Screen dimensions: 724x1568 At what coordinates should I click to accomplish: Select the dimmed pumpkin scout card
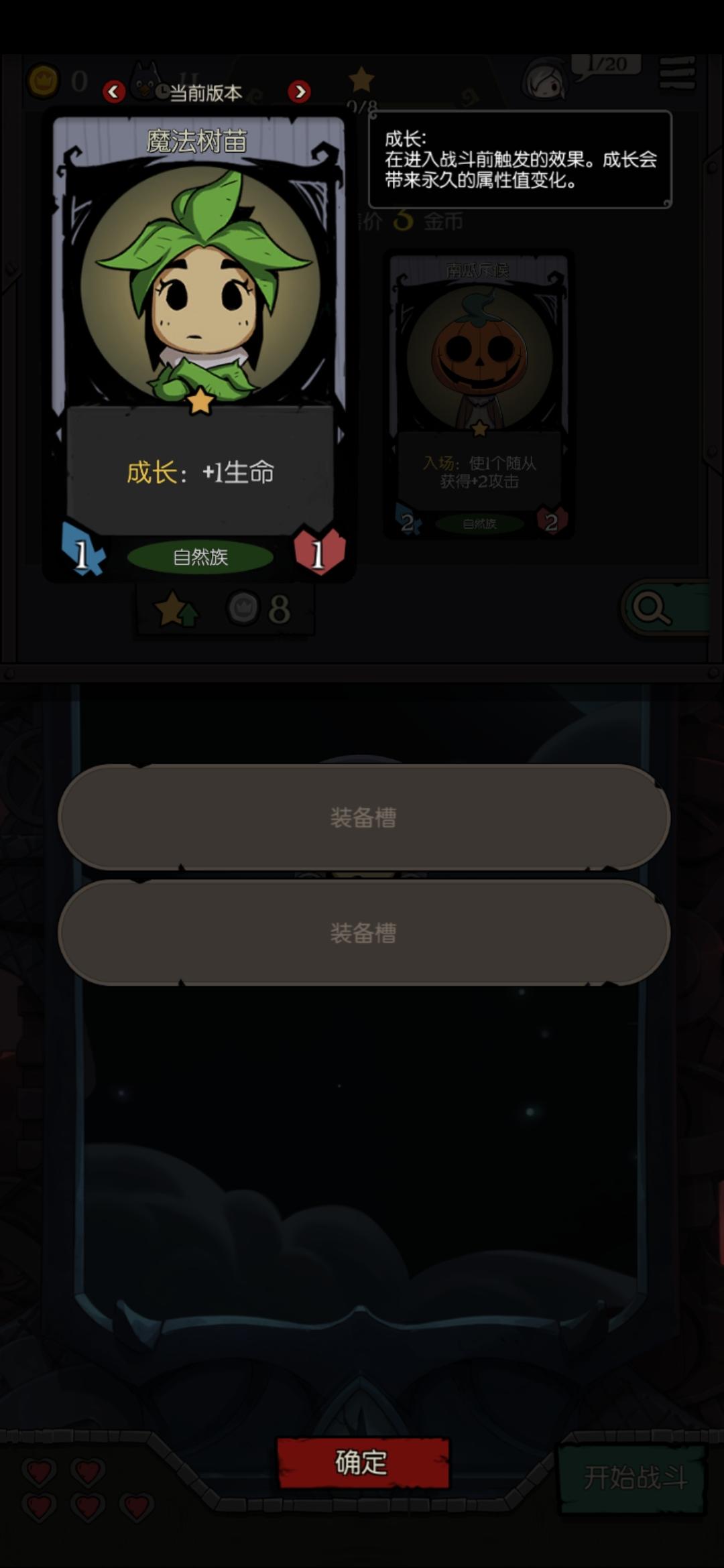[479, 395]
